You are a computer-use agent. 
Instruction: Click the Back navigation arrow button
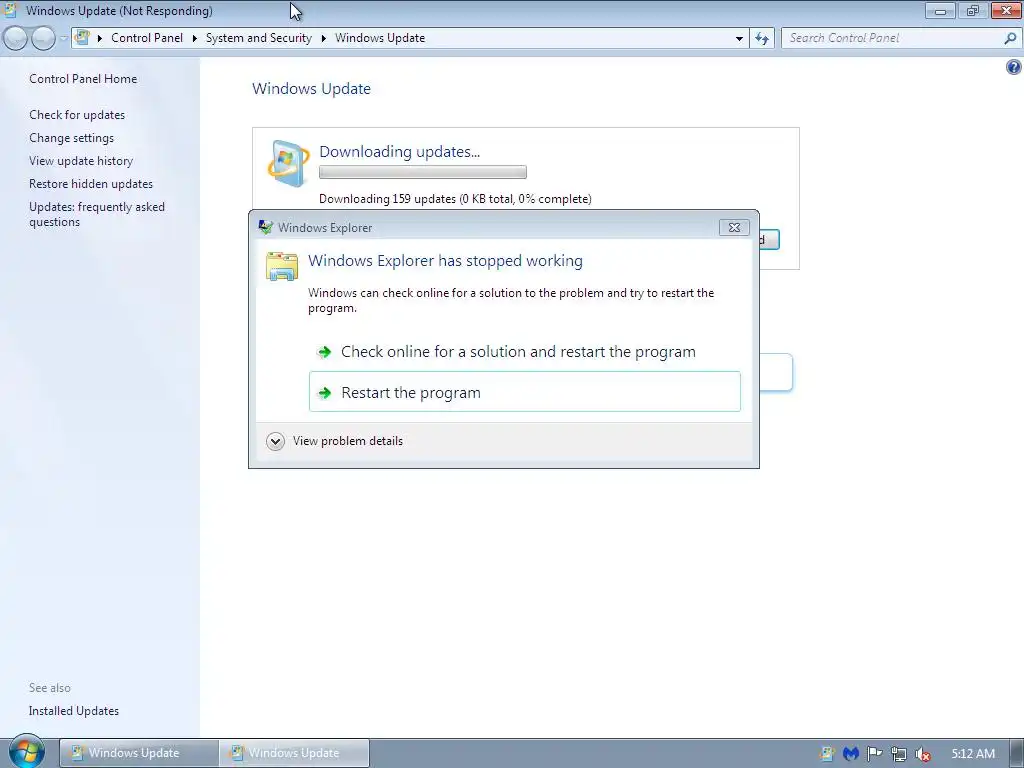[16, 39]
